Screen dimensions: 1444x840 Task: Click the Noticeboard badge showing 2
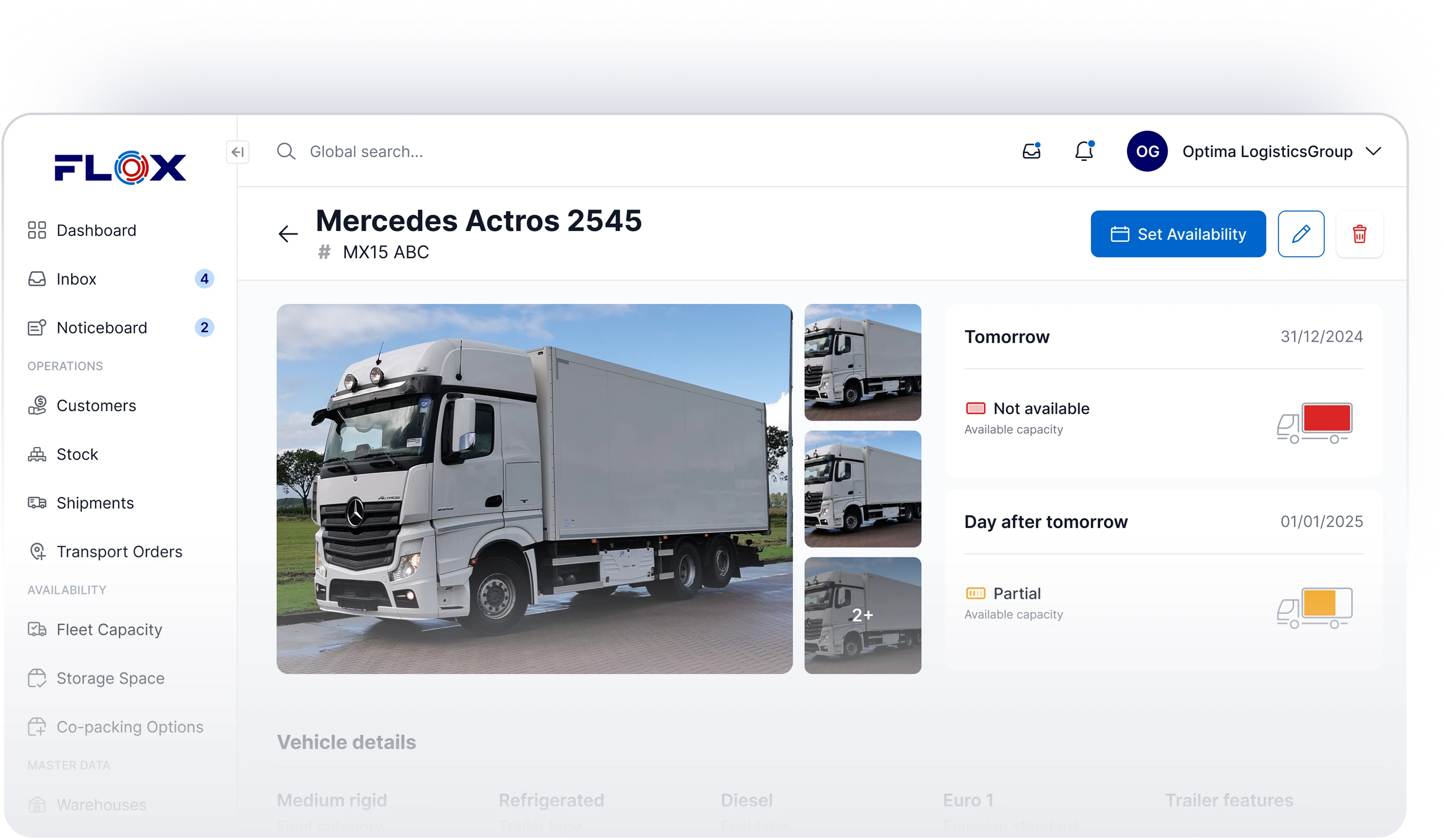[204, 328]
